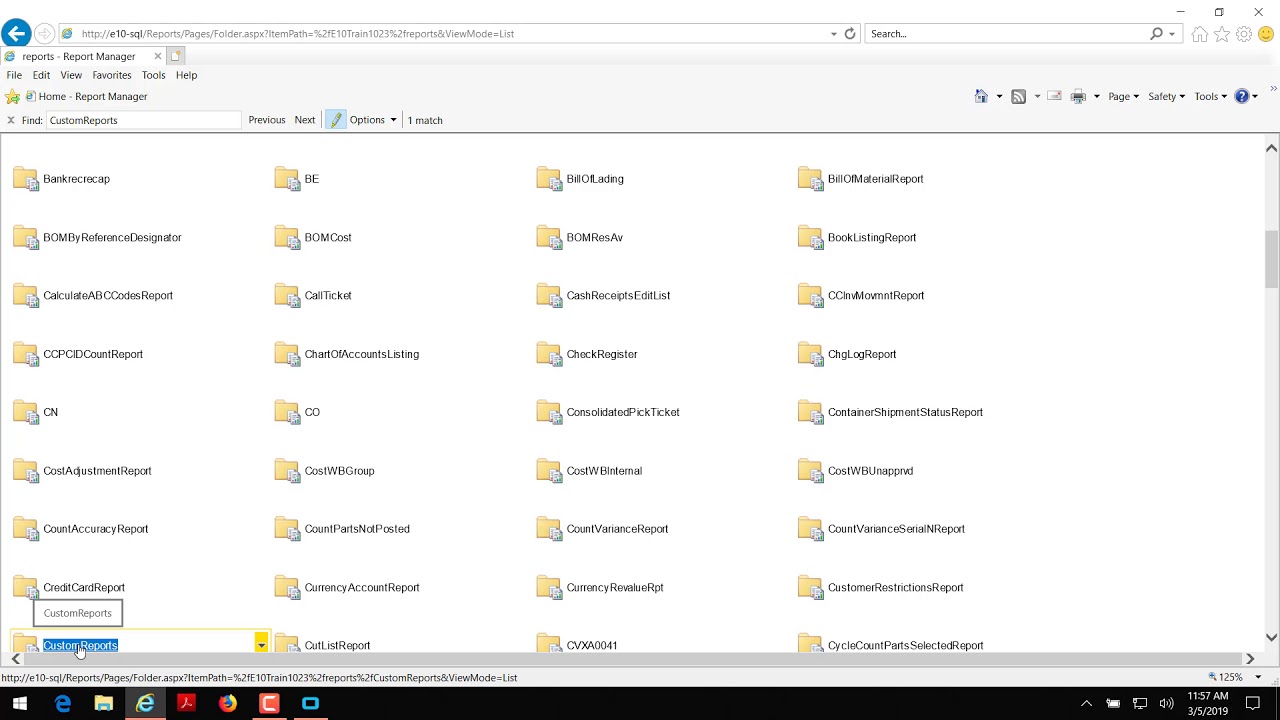1280x720 pixels.
Task: Click the browser Back arrow button
Action: coord(16,34)
